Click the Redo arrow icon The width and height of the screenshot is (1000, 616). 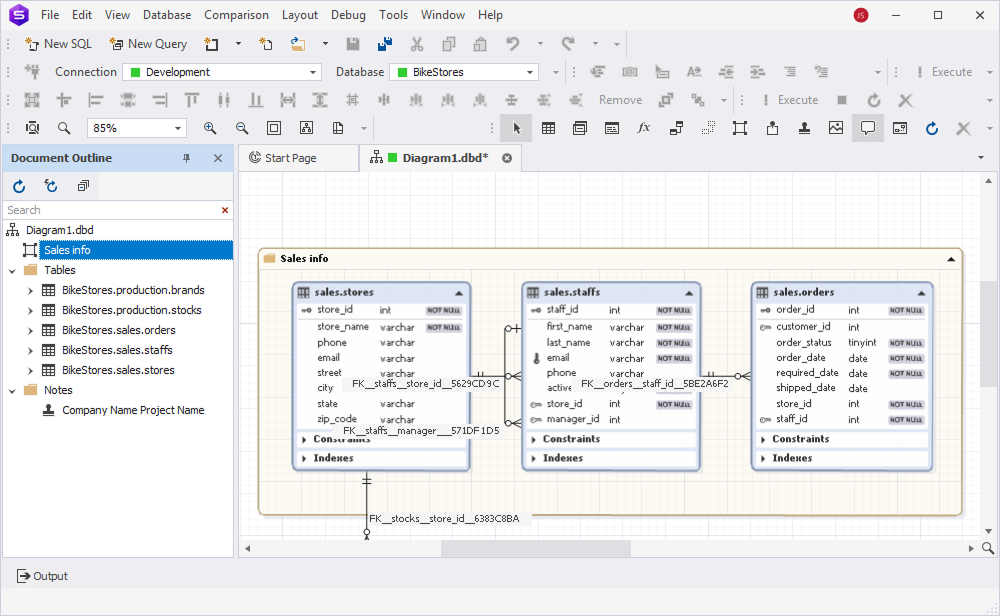tap(568, 44)
